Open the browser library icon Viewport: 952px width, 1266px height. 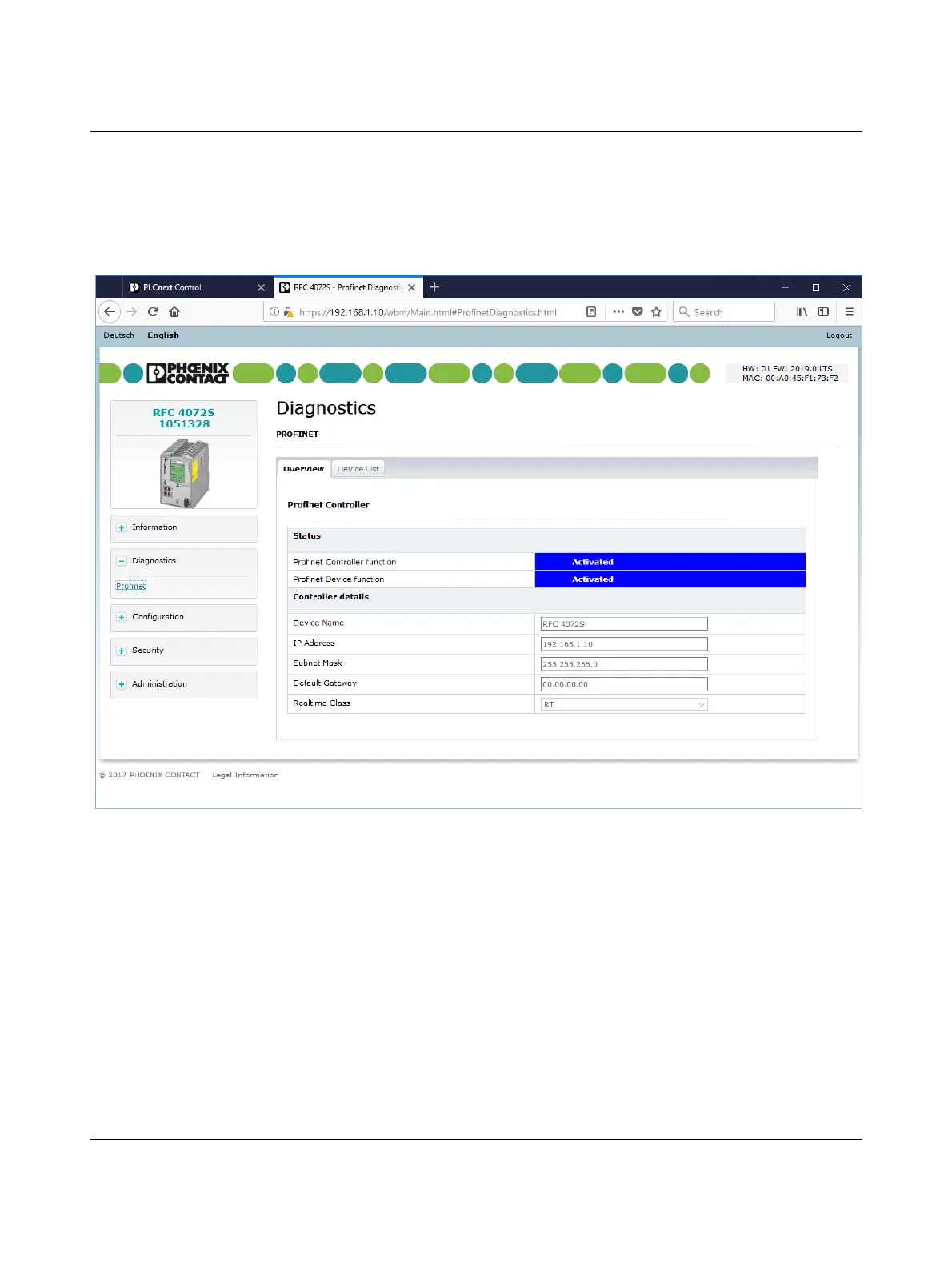point(802,312)
